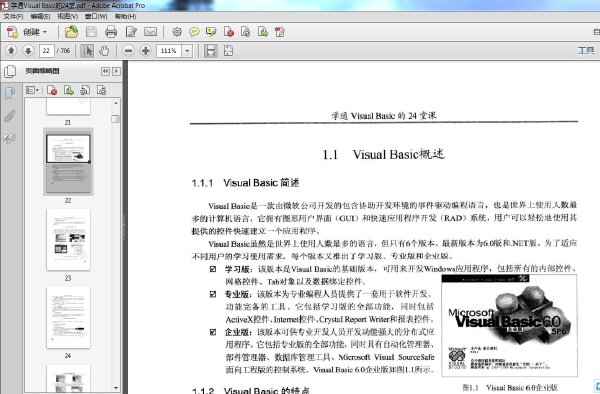Go to previous page arrow

pos(11,50)
